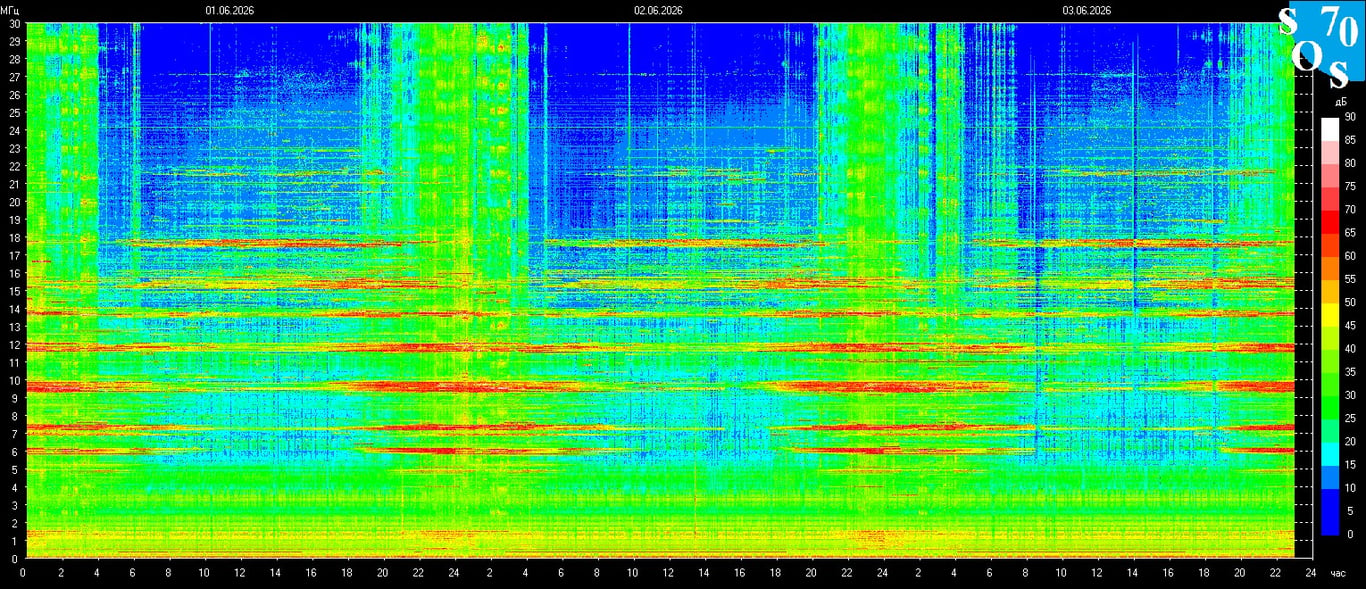Click the SOS 70 logo
This screenshot has height=589, width=1366.
pos(1322,45)
